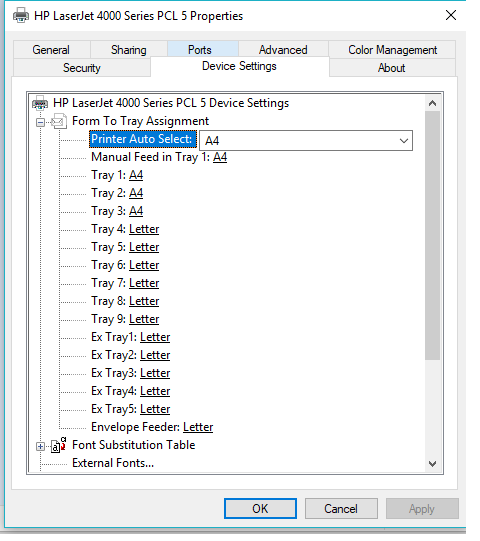Image resolution: width=480 pixels, height=541 pixels.
Task: Click the printer icon in title bar
Action: 21,16
